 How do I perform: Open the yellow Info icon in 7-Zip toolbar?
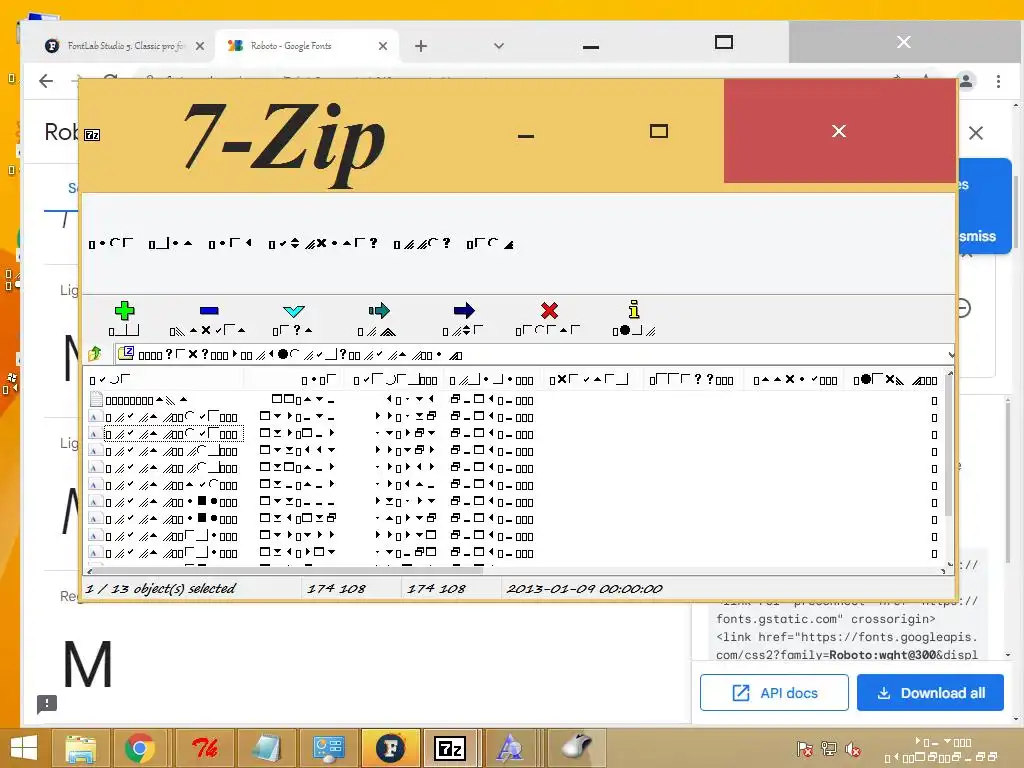[x=633, y=310]
